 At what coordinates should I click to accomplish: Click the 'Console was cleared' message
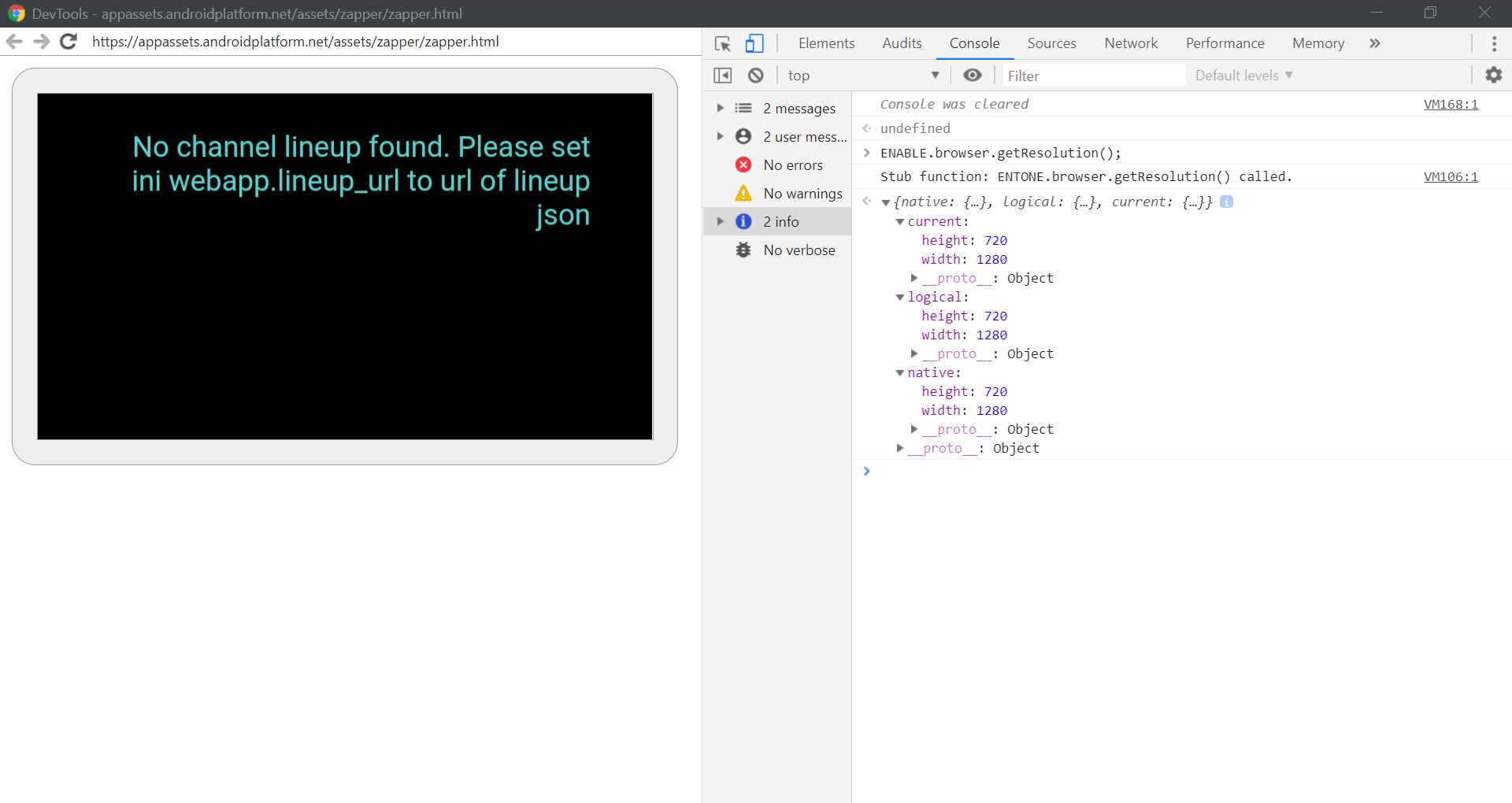954,104
